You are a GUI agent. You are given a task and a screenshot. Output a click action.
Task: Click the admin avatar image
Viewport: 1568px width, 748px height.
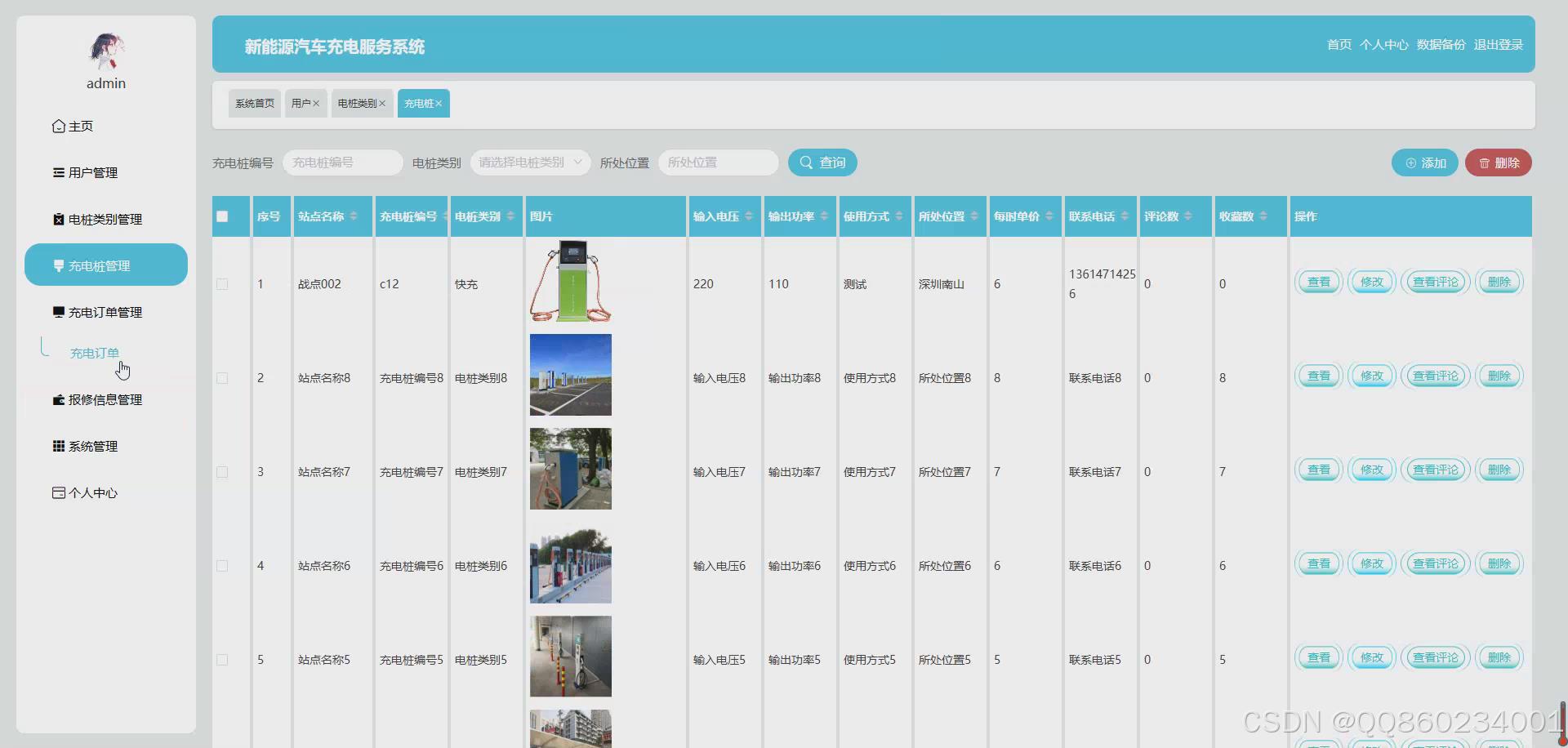click(106, 51)
